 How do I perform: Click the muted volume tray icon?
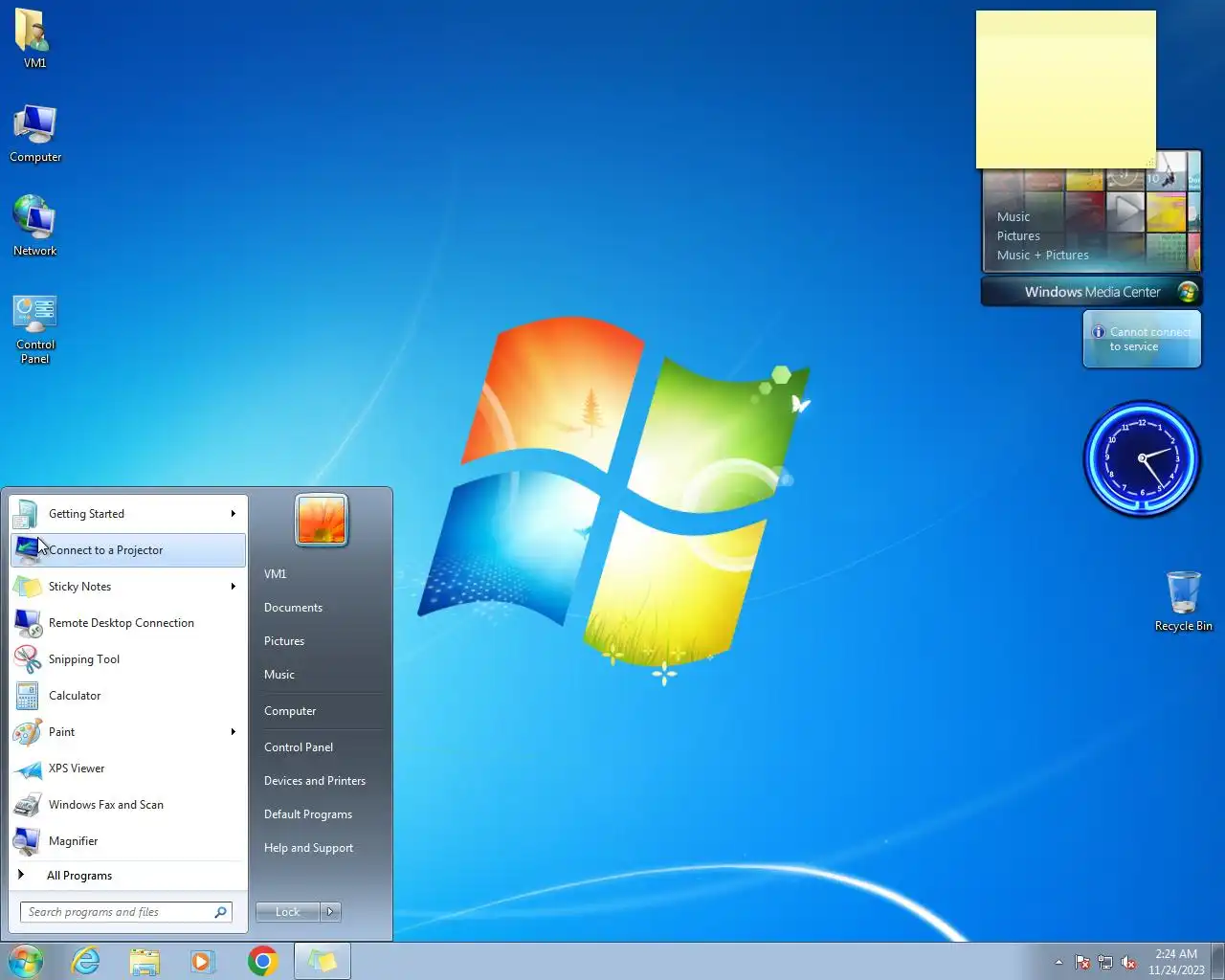click(1129, 962)
